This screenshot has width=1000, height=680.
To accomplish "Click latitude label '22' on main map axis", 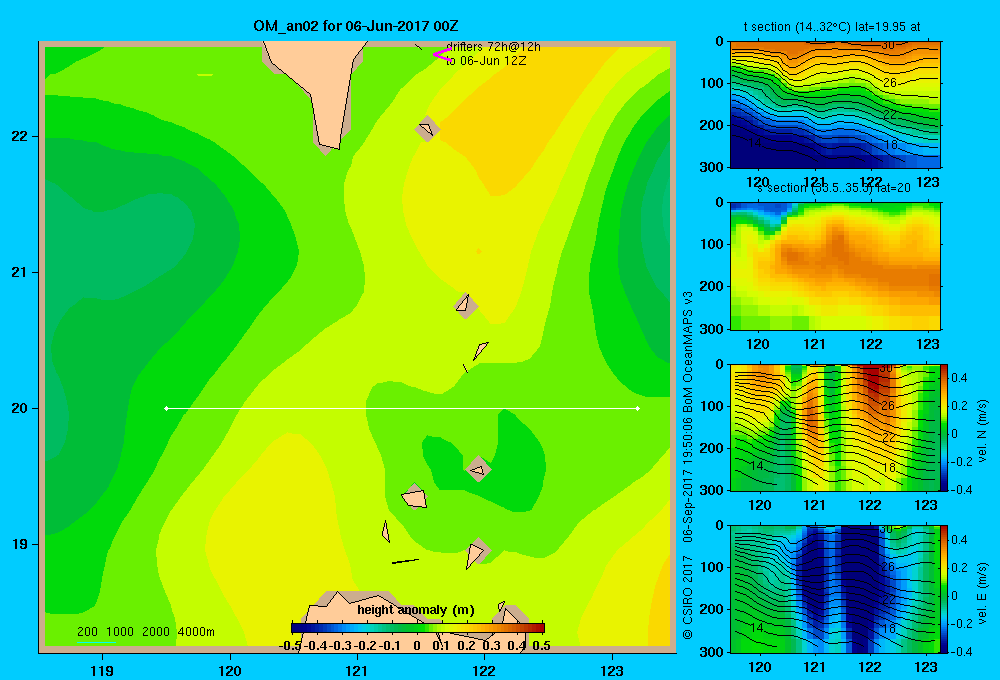I will pyautogui.click(x=20, y=136).
